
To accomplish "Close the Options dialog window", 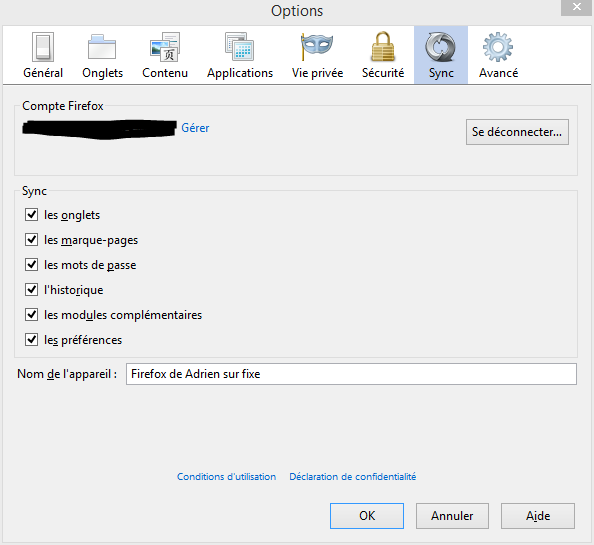I will (577, 7).
